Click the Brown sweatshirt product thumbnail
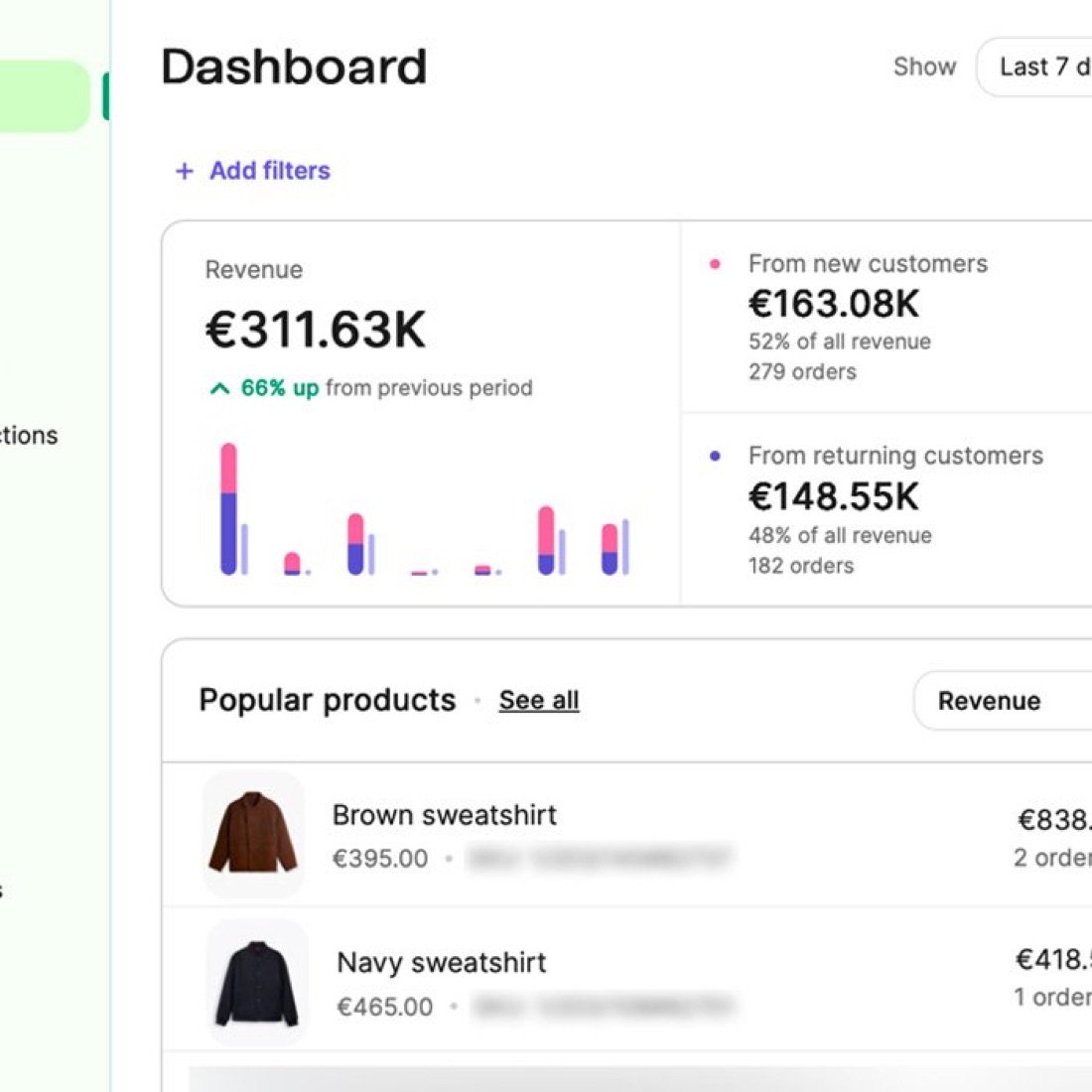This screenshot has width=1092, height=1092. coord(253,833)
